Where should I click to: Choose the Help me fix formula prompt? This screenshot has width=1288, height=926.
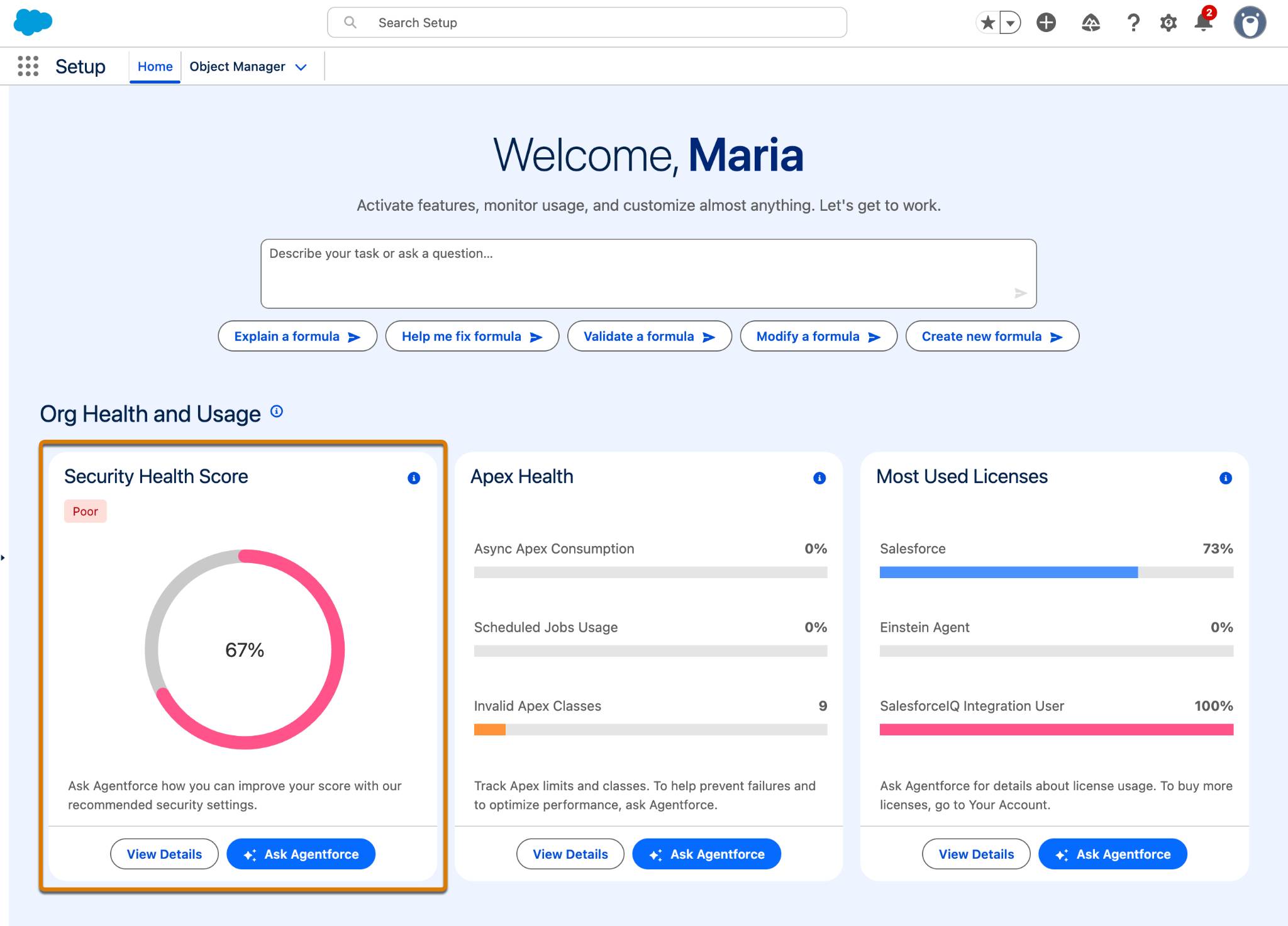tap(472, 337)
